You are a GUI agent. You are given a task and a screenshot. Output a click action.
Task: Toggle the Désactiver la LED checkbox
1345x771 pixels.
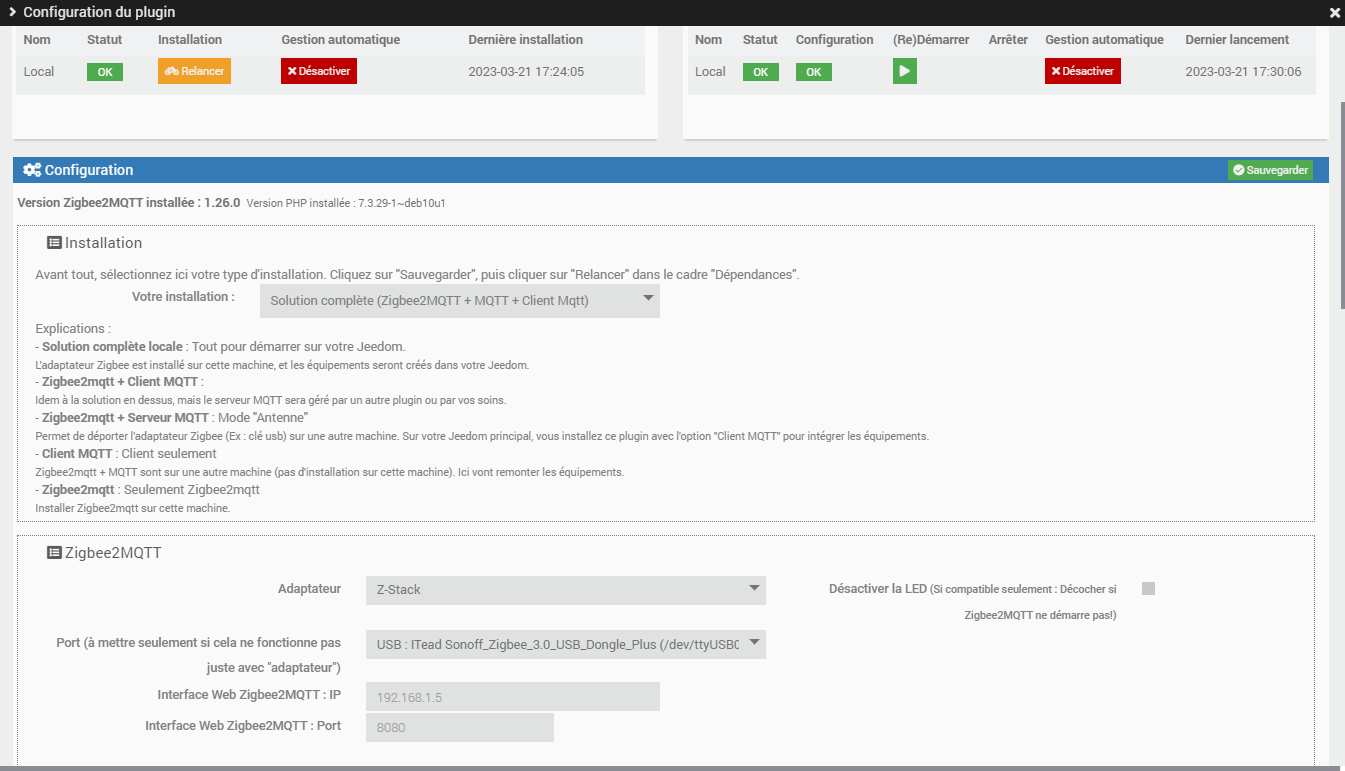(x=1148, y=589)
